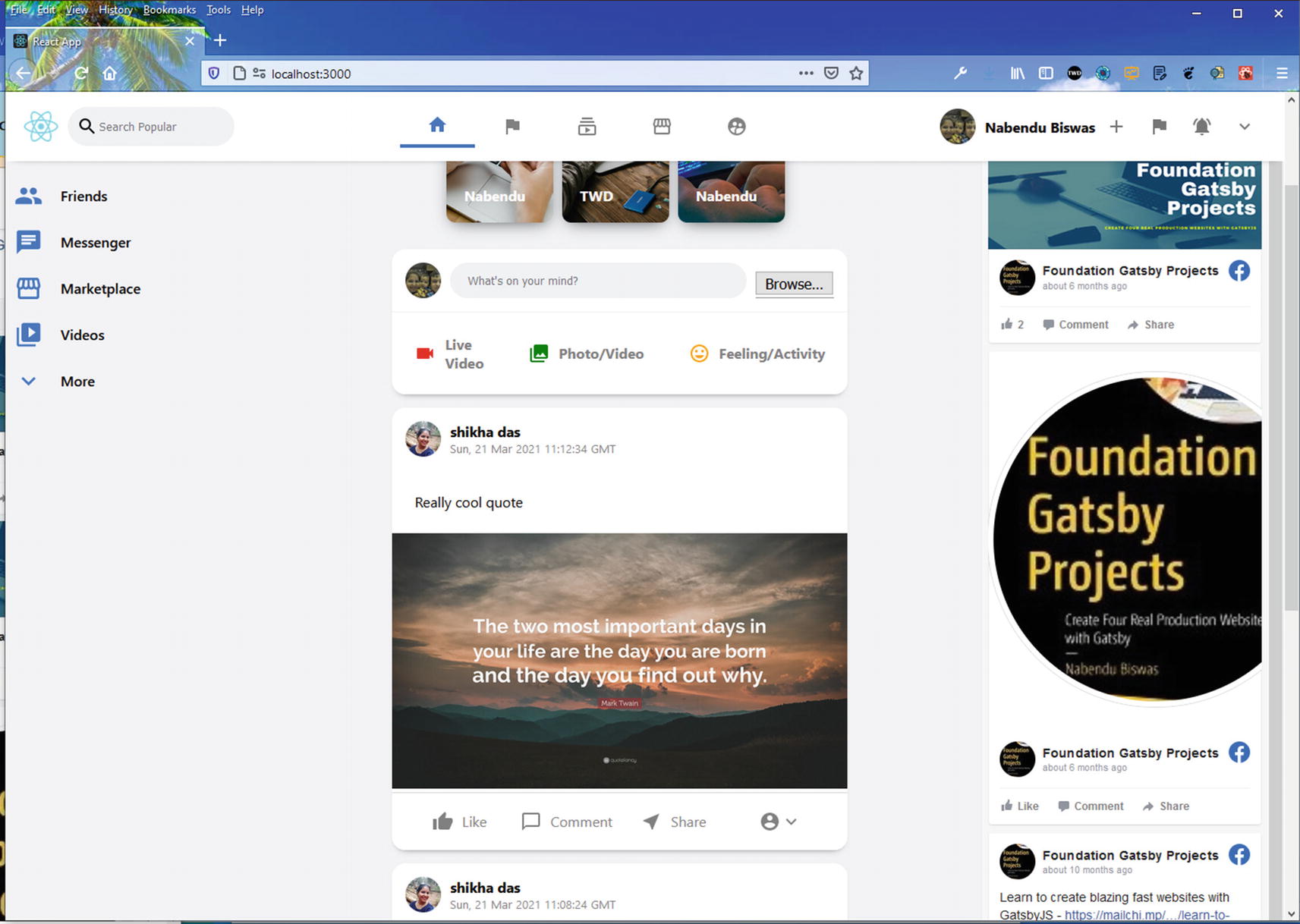This screenshot has width=1300, height=924.
Task: Like the second Foundation Gatsby Projects post
Action: 1019,806
